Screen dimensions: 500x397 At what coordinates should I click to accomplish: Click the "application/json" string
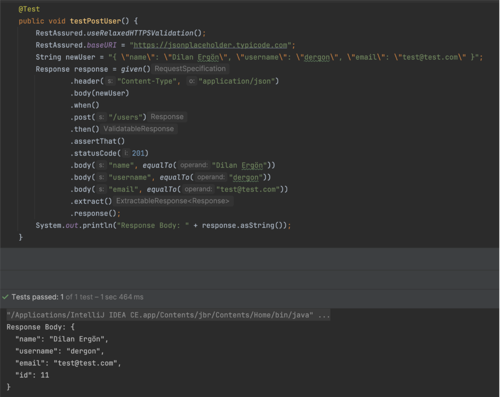[x=236, y=81]
